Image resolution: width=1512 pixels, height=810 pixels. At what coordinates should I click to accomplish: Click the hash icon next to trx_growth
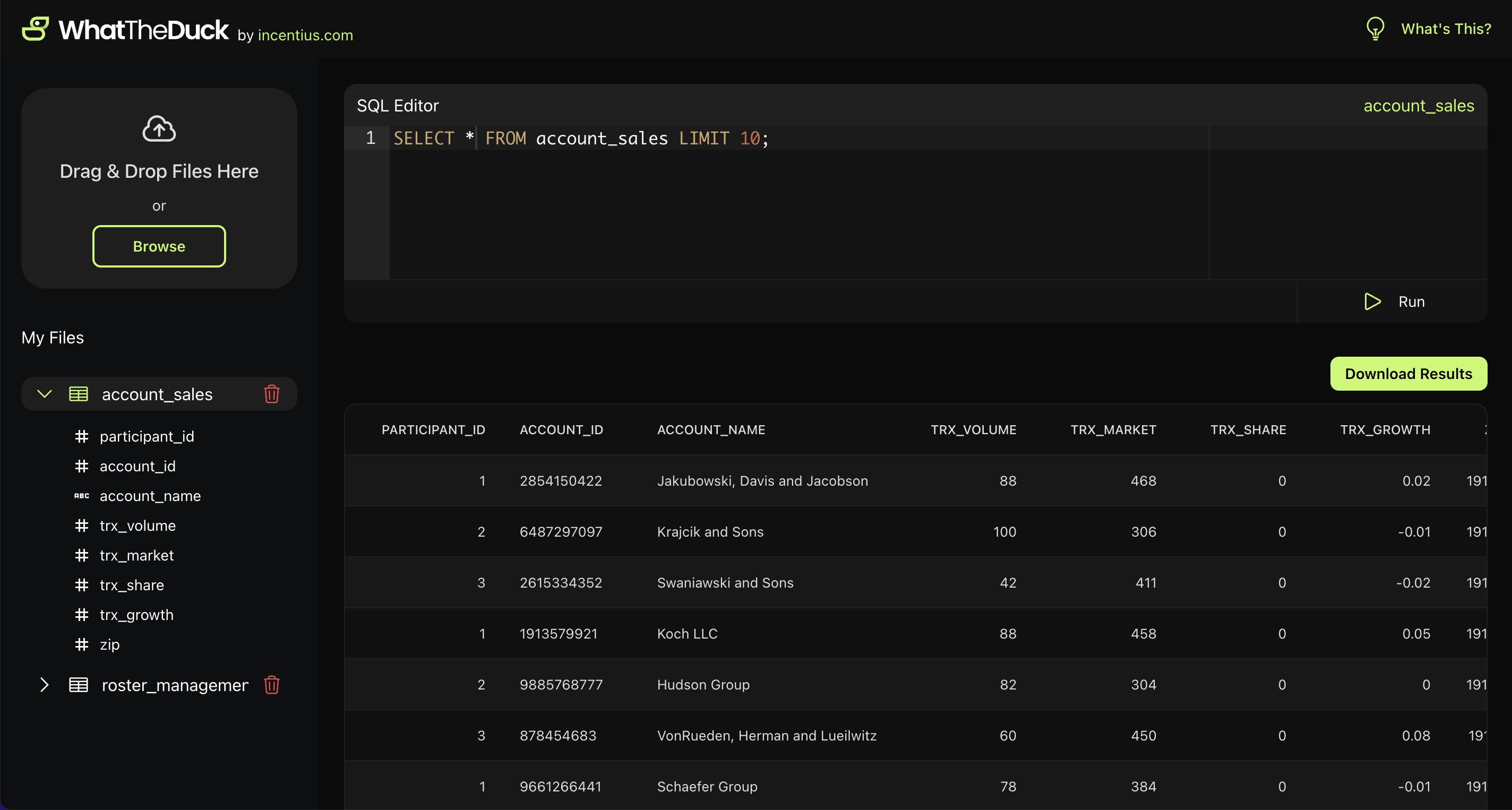(x=82, y=615)
